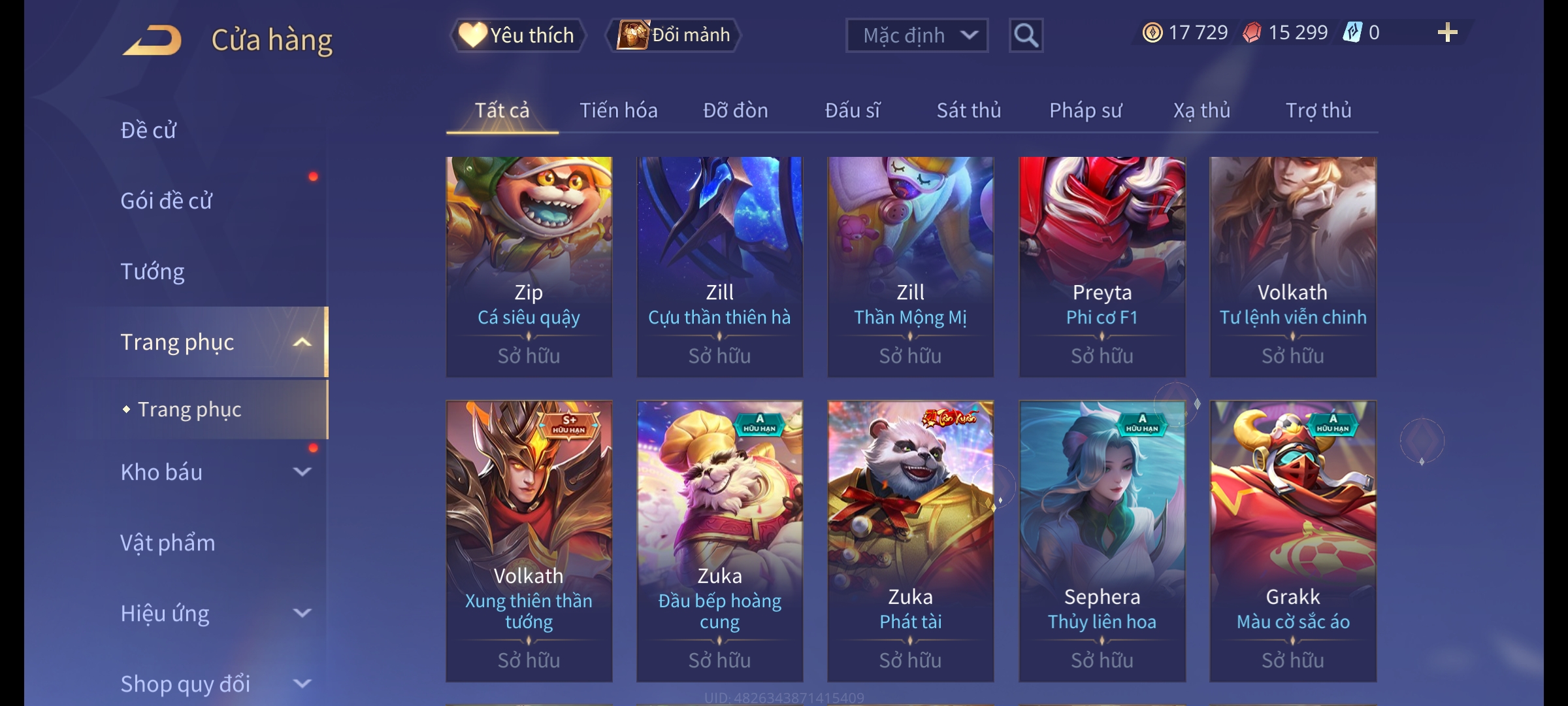The image size is (1568, 706).
Task: Go back using the golden arrow icon
Action: pyautogui.click(x=152, y=40)
